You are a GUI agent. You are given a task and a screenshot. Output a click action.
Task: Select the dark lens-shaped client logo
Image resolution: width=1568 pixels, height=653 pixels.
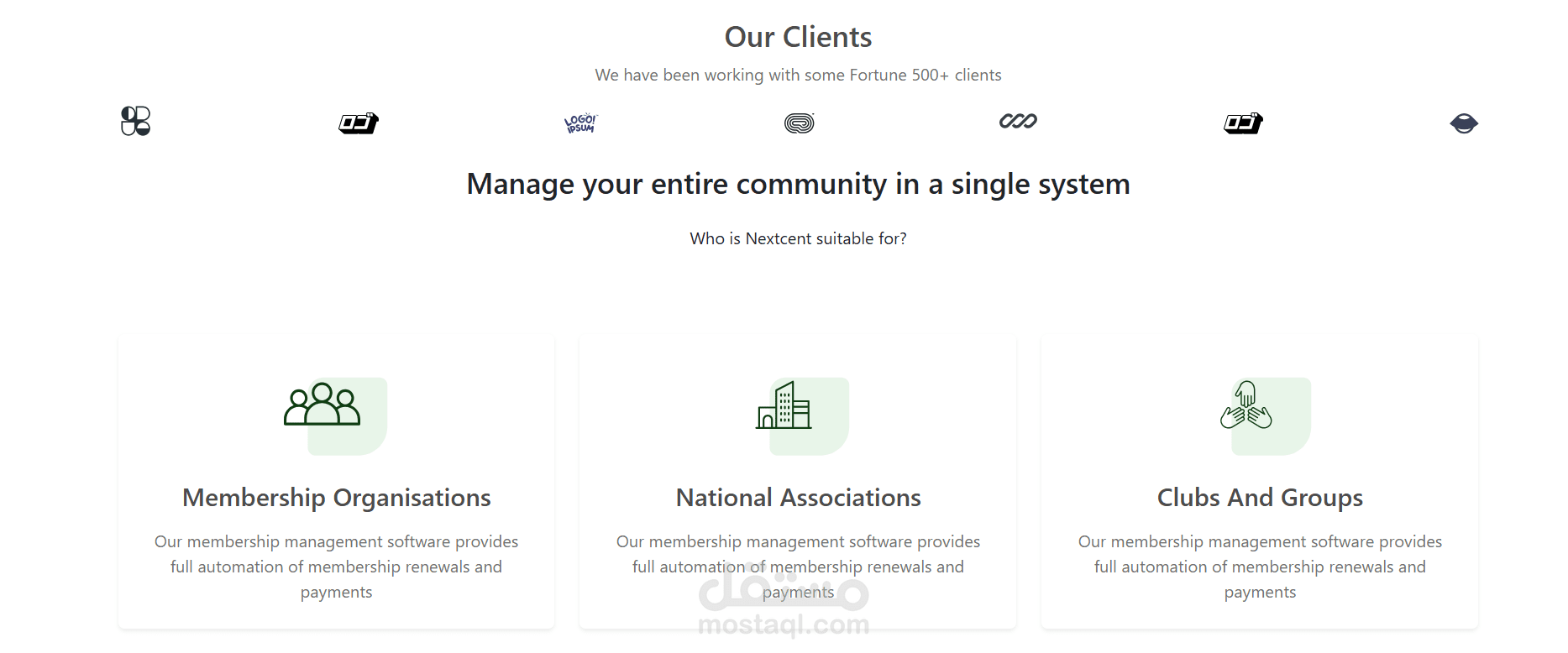1464,123
